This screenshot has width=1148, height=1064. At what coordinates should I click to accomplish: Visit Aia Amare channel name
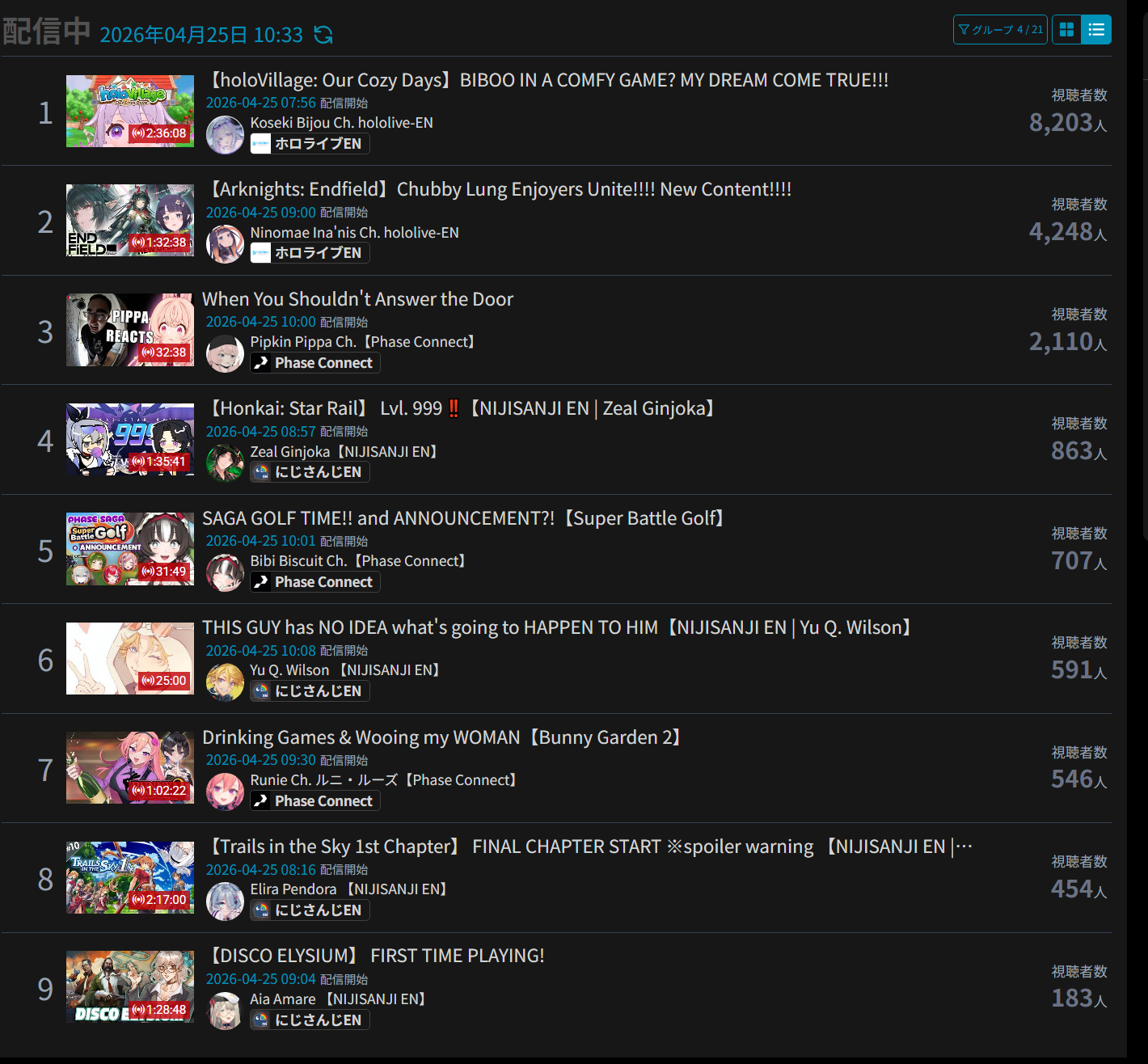click(x=339, y=999)
